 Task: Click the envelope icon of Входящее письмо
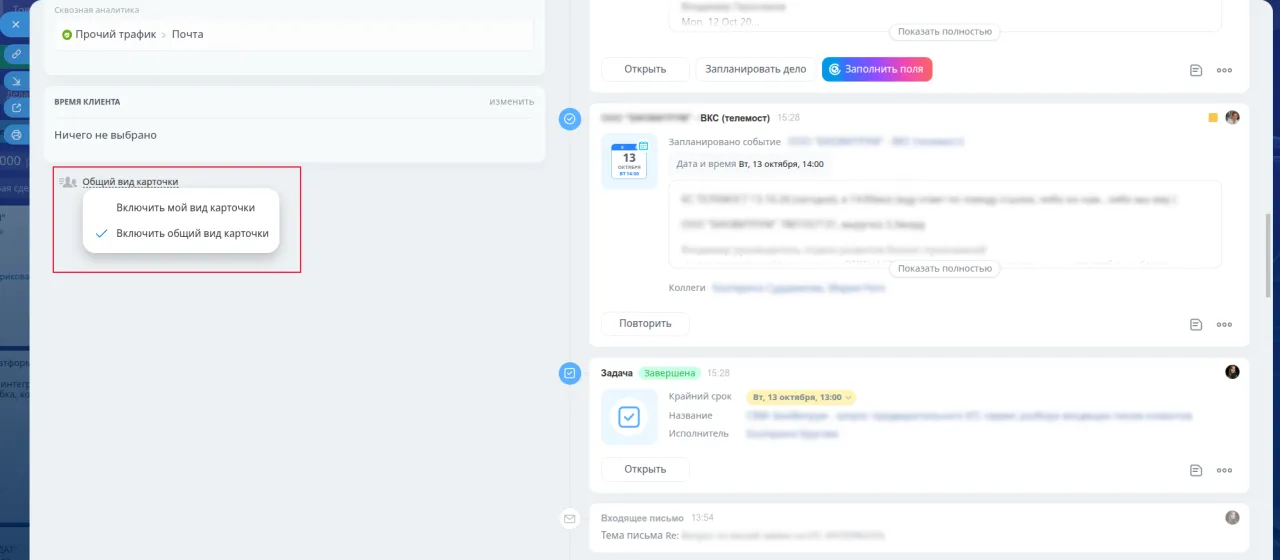tap(570, 519)
